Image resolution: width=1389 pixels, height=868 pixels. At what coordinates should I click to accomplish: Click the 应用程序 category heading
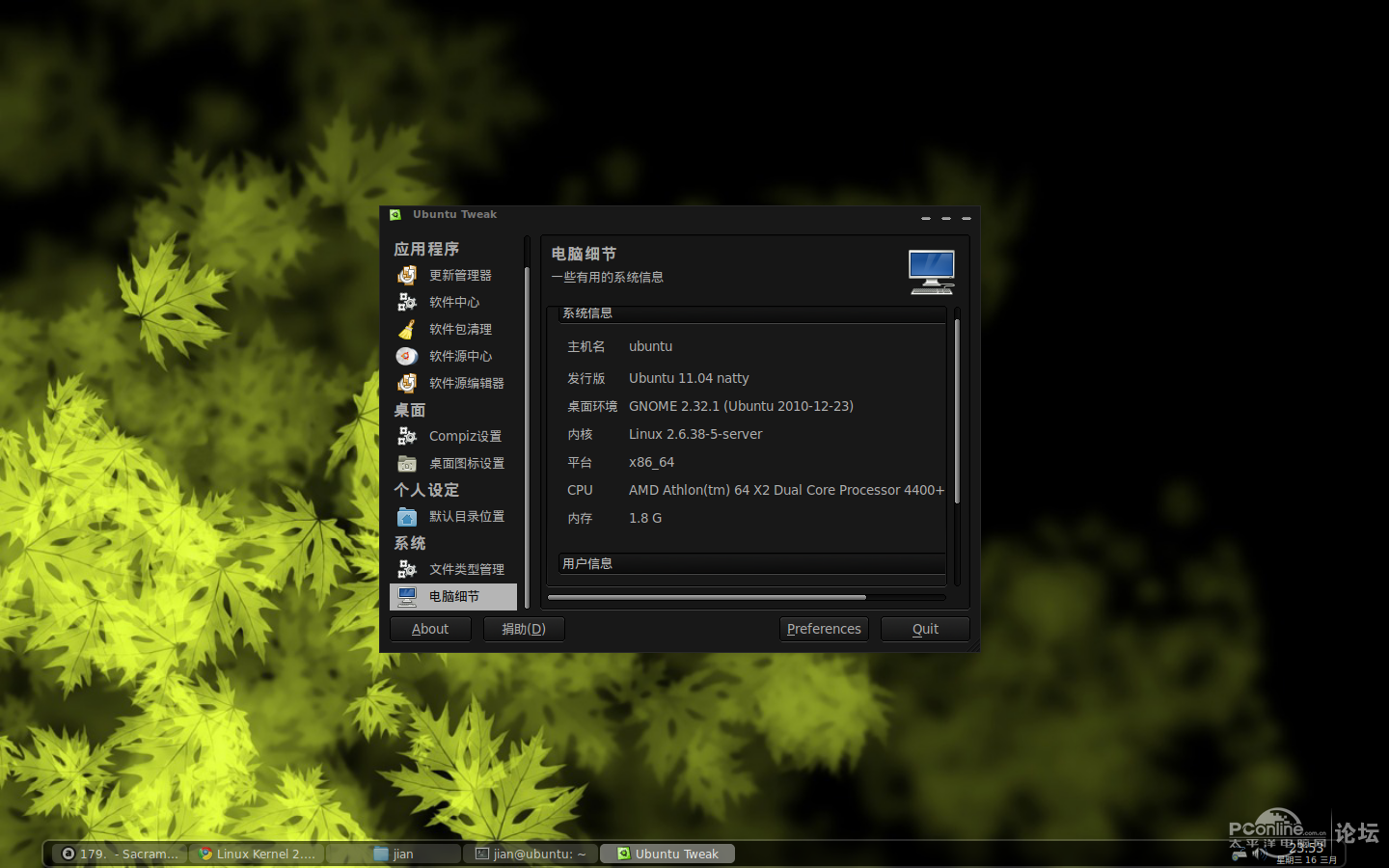tap(426, 249)
